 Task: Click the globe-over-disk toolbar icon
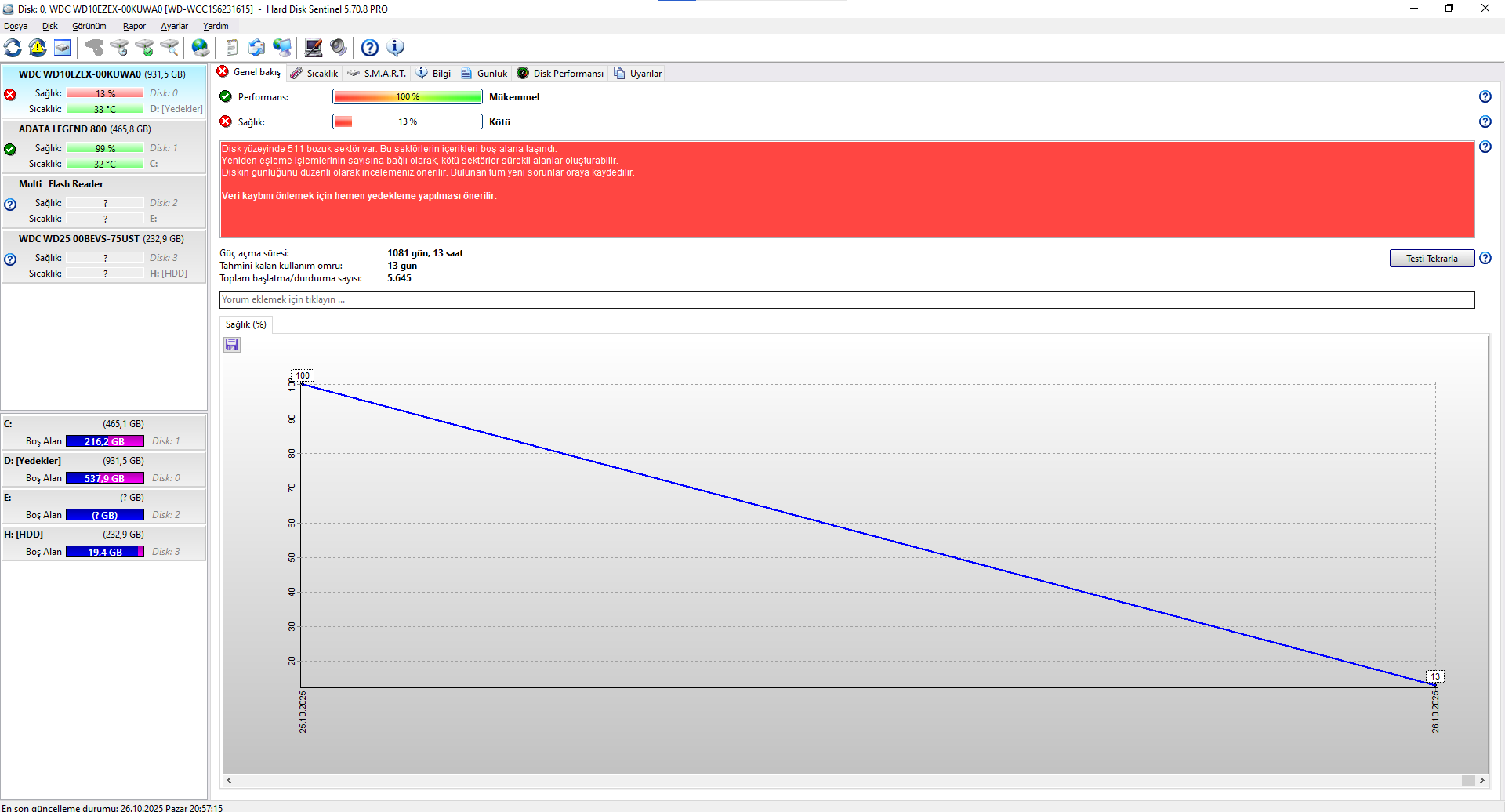(x=201, y=48)
